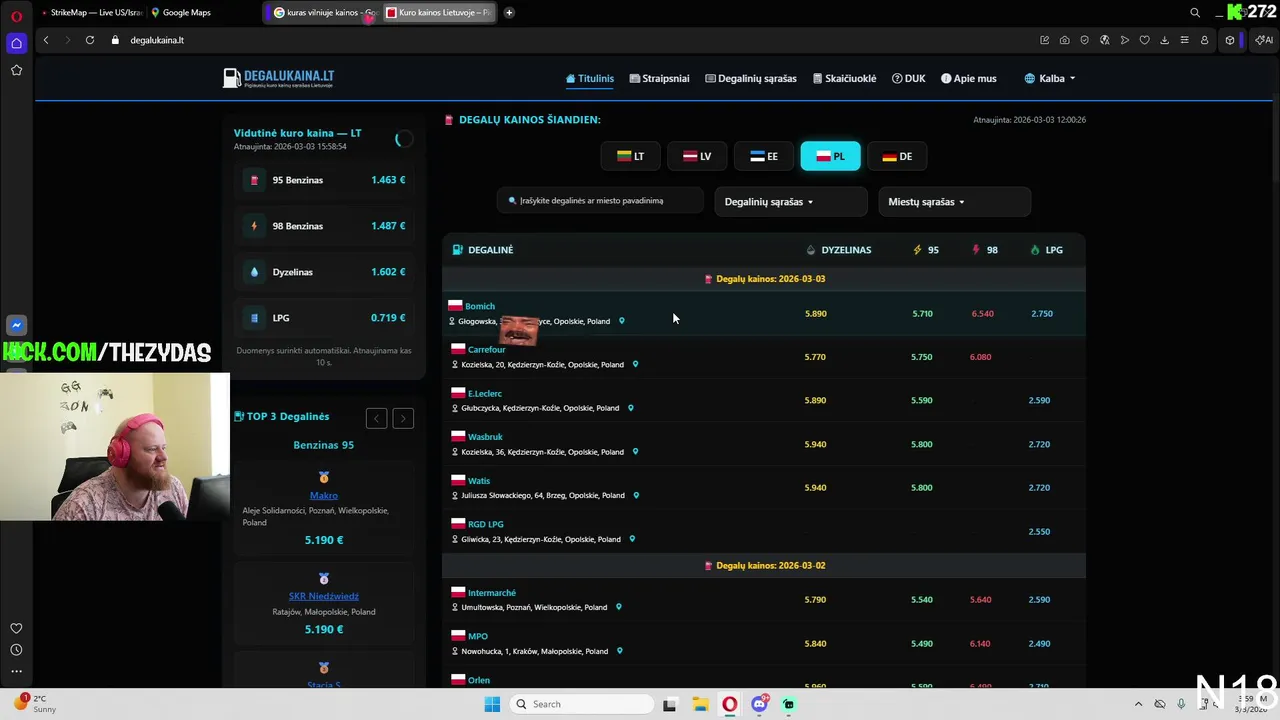The height and width of the screenshot is (720, 1280).
Task: Open Opera sidebar home icon
Action: point(16,43)
